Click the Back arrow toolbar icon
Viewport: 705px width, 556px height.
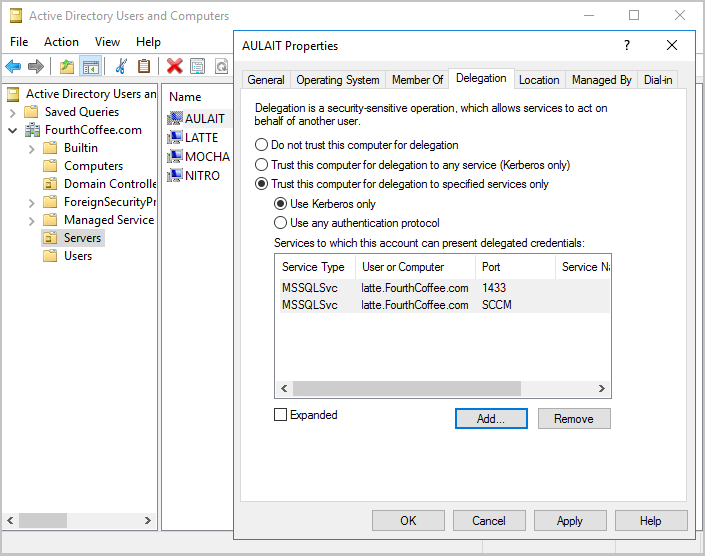coord(13,67)
